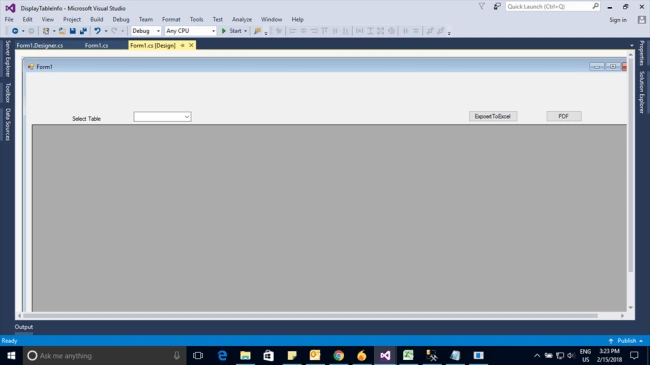Expand the Start button dropdown arrow
650x365 pixels.
[x=245, y=31]
